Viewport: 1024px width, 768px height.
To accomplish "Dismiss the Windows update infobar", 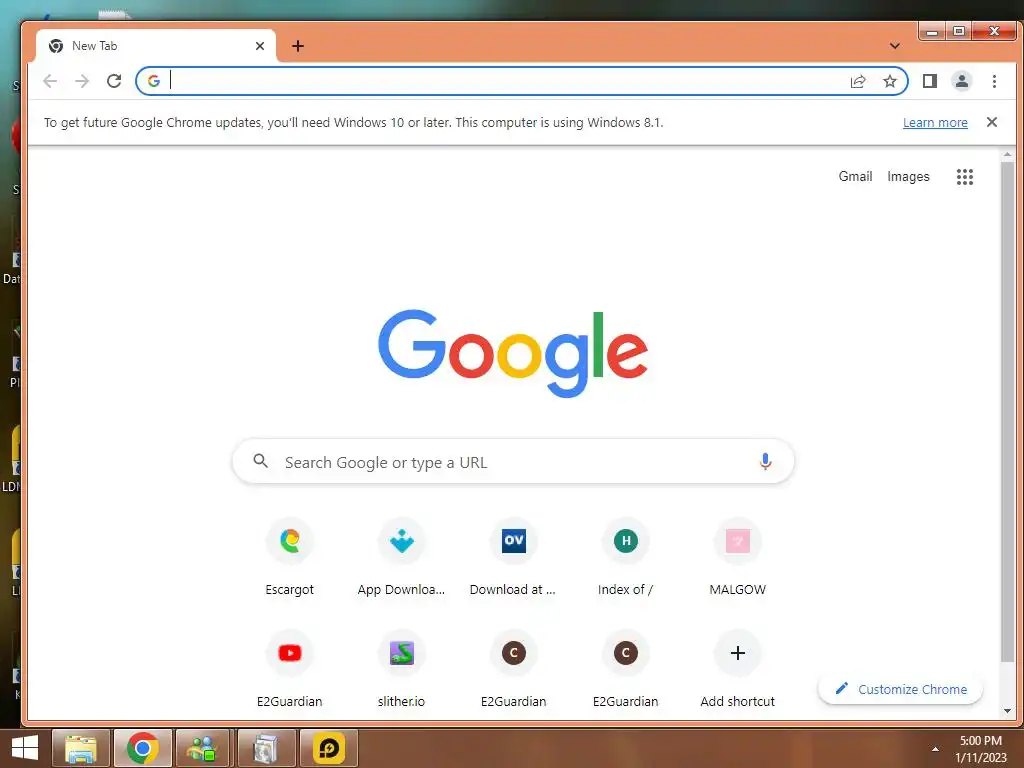I will pyautogui.click(x=991, y=122).
